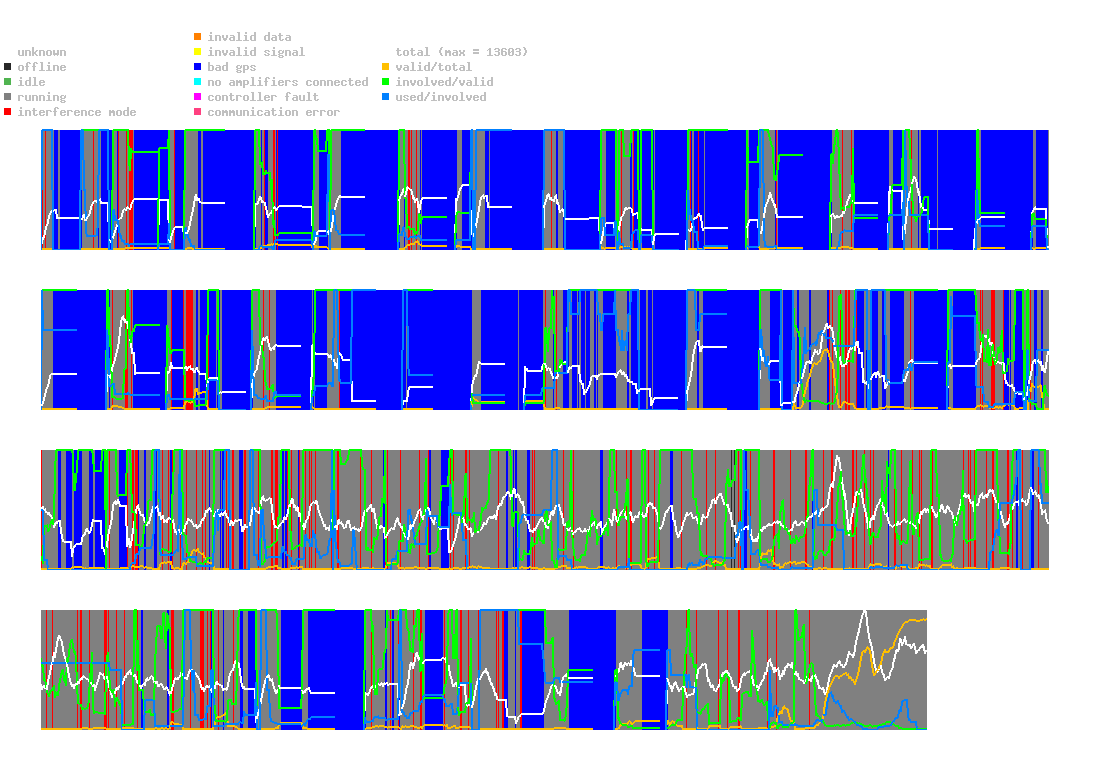Click the 'unknown' legend label
Viewport: 1095px width, 764px height.
coord(42,52)
